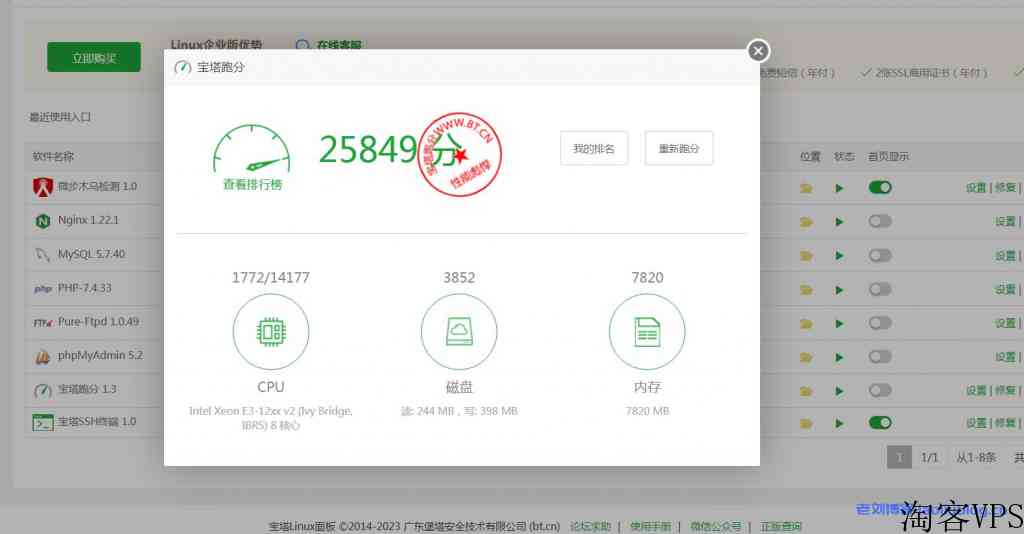Click the 内存 memory icon
The height and width of the screenshot is (534, 1024).
click(x=647, y=332)
